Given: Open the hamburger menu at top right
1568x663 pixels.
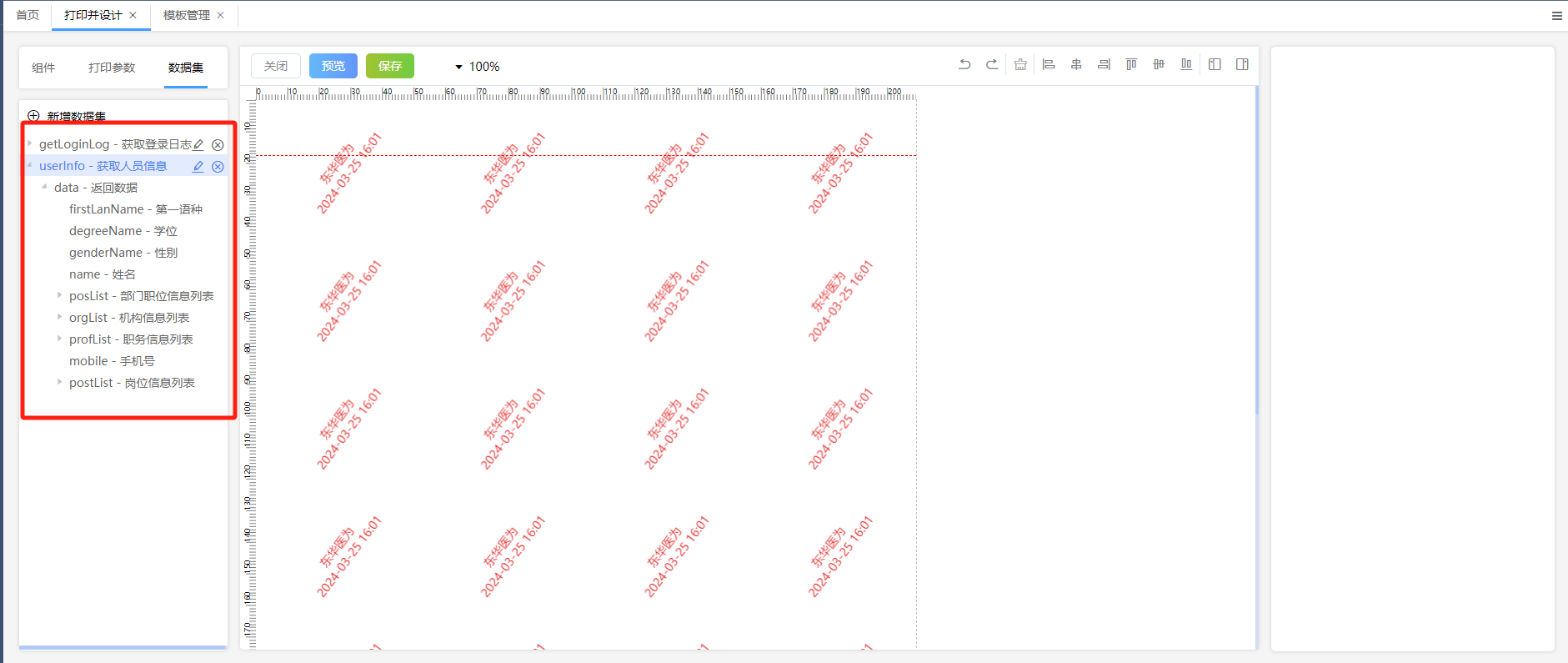Looking at the screenshot, I should click(1556, 16).
